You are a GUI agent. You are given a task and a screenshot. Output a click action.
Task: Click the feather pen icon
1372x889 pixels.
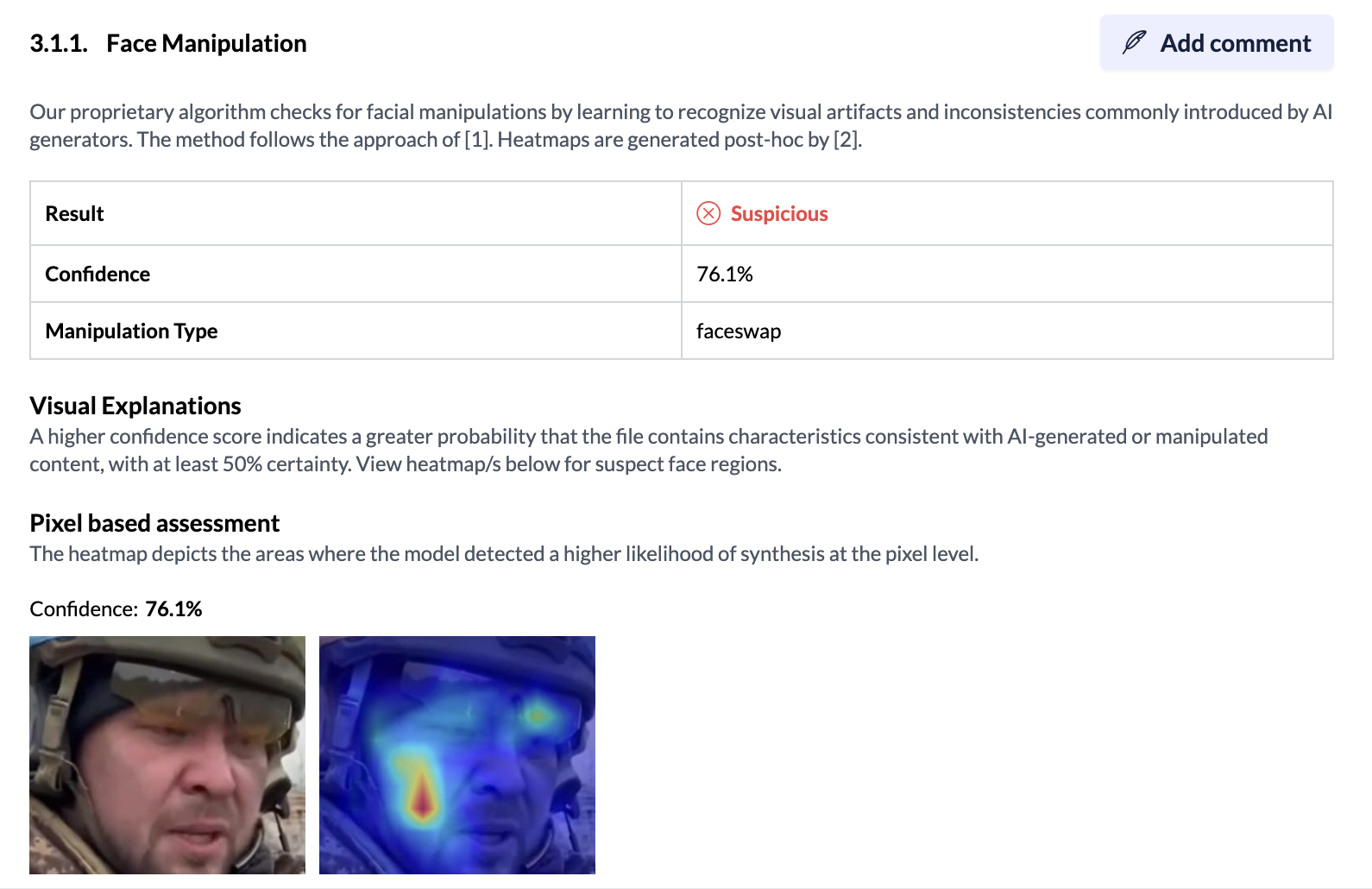click(x=1134, y=42)
